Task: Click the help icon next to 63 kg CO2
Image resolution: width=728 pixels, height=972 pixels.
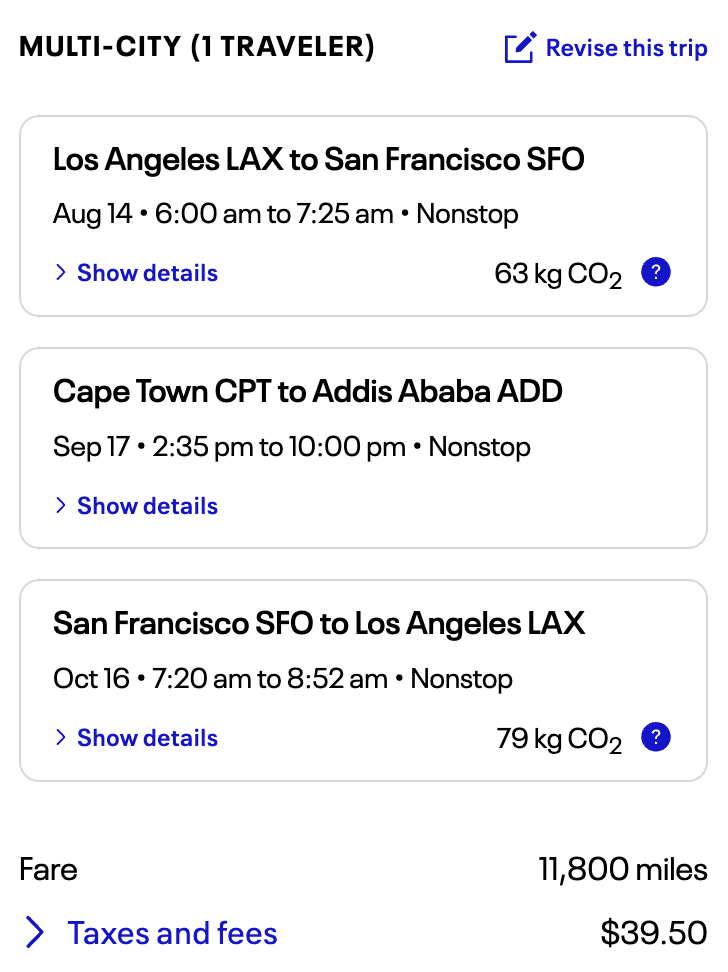Action: [656, 272]
